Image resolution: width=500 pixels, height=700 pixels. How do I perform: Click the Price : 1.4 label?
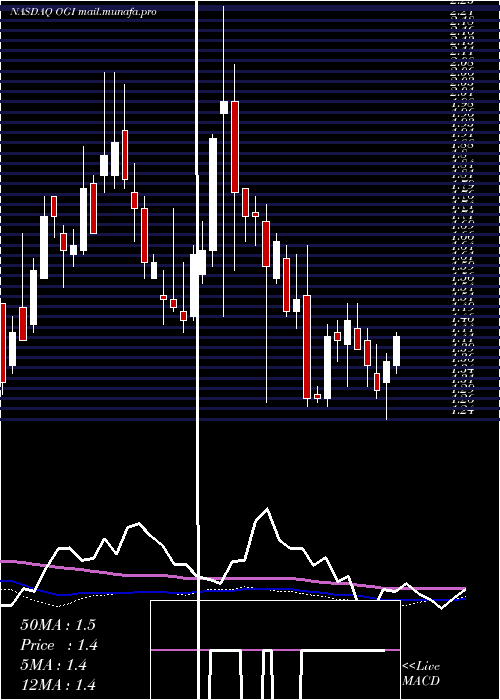point(59,645)
